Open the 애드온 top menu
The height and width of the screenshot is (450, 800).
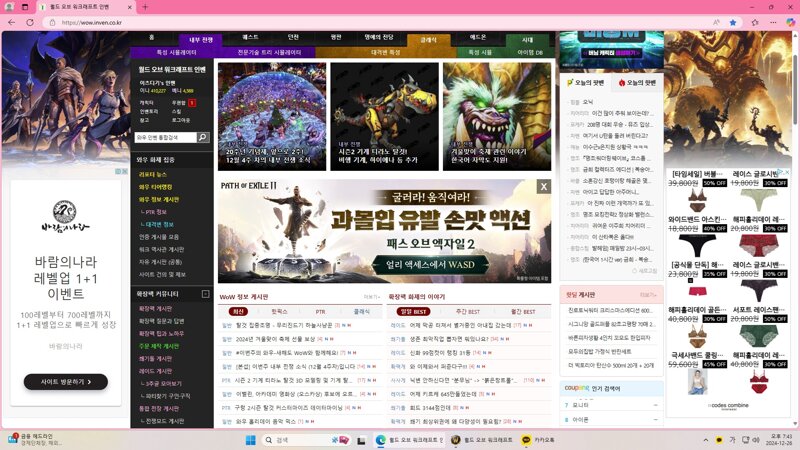478,37
